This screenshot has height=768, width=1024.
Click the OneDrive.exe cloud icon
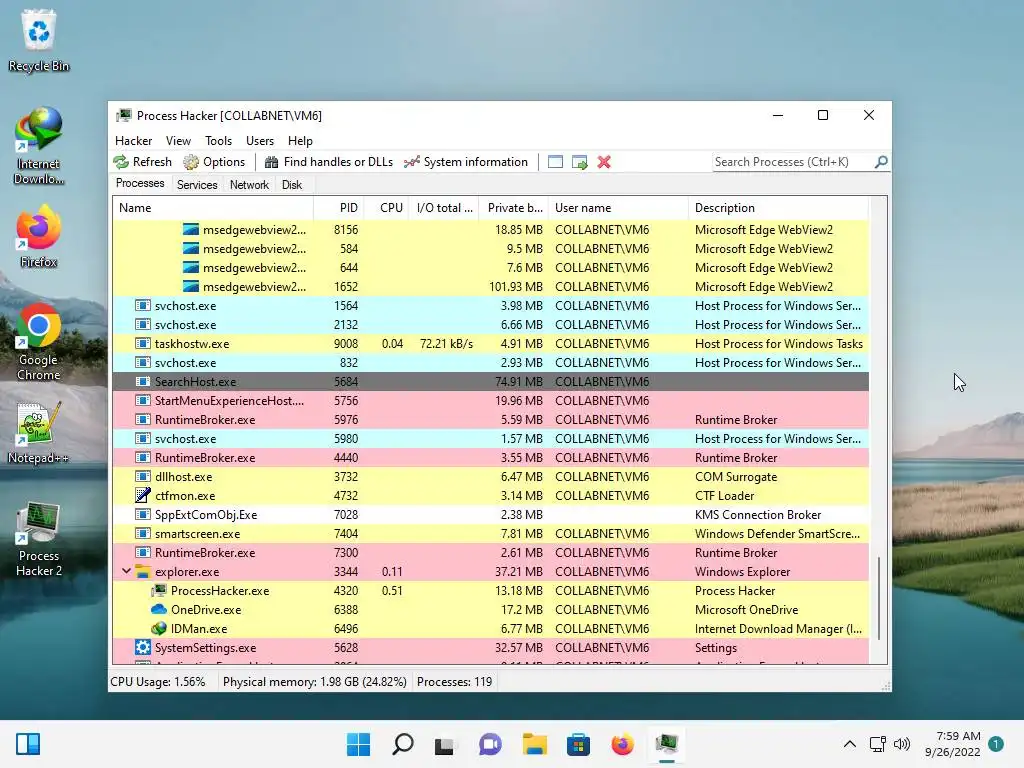pos(159,609)
